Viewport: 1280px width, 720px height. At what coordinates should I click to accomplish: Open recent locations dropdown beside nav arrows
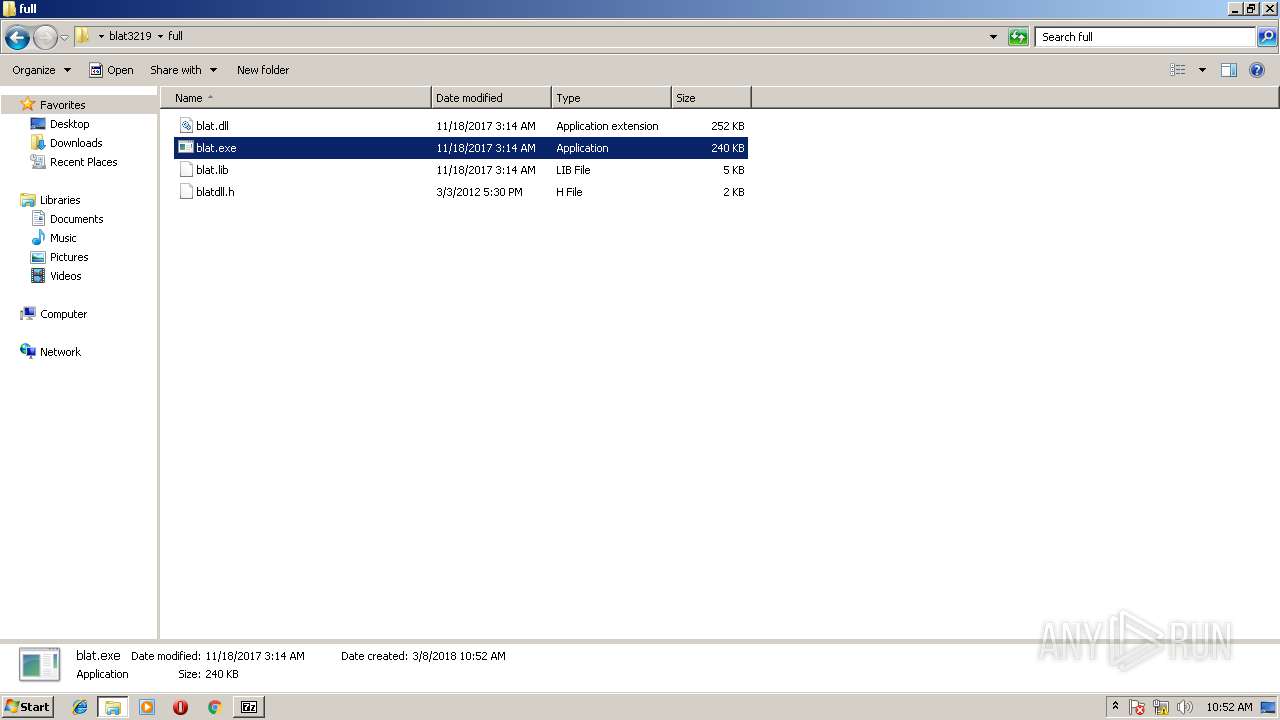65,38
